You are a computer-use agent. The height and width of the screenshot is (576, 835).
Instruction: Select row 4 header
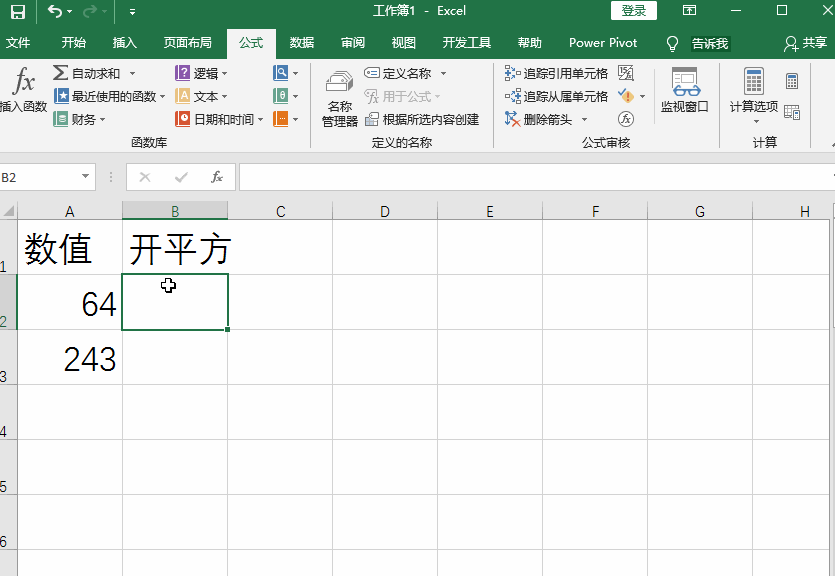(8, 412)
